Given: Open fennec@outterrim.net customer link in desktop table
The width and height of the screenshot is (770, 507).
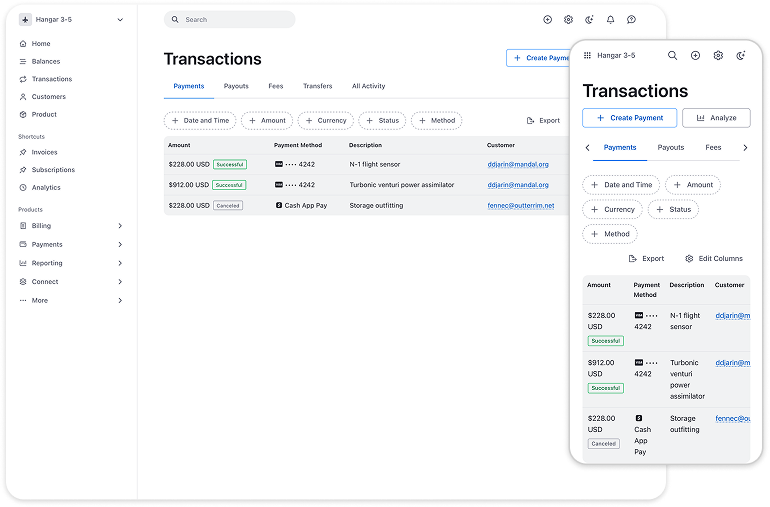Looking at the screenshot, I should point(521,206).
